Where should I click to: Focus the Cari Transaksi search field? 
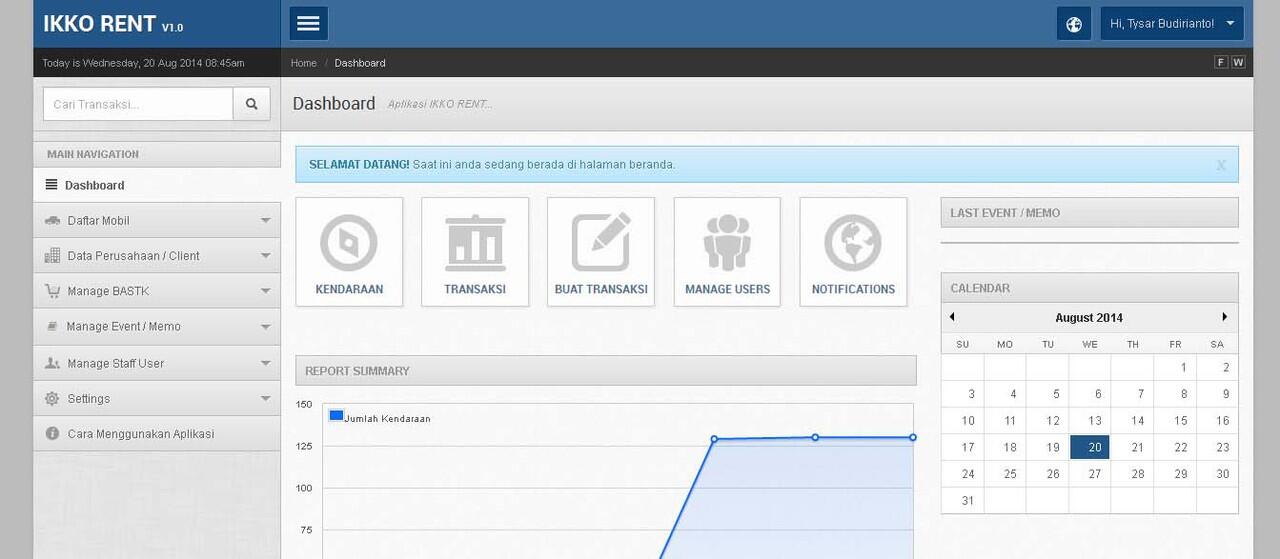(138, 104)
